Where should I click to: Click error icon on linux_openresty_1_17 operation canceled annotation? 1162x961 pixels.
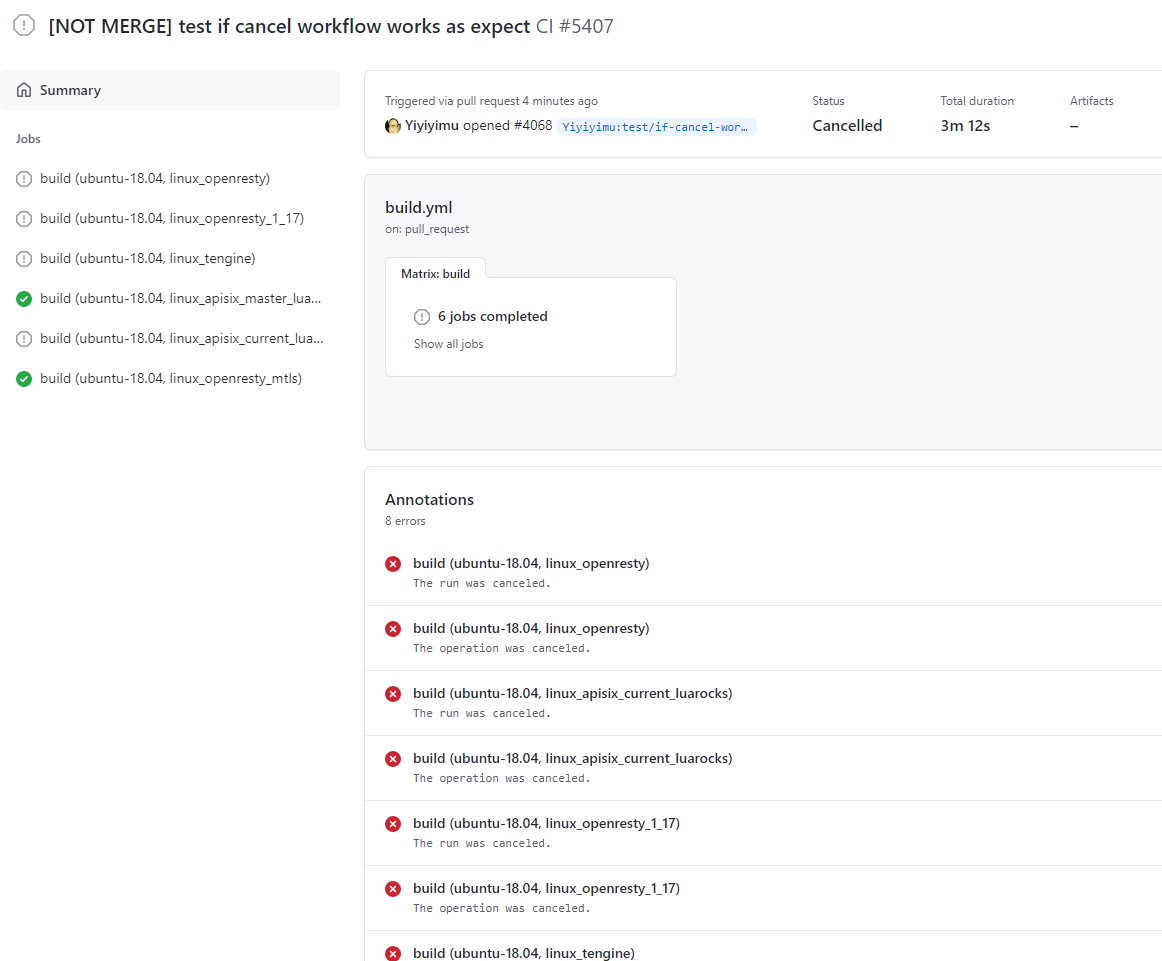click(393, 889)
